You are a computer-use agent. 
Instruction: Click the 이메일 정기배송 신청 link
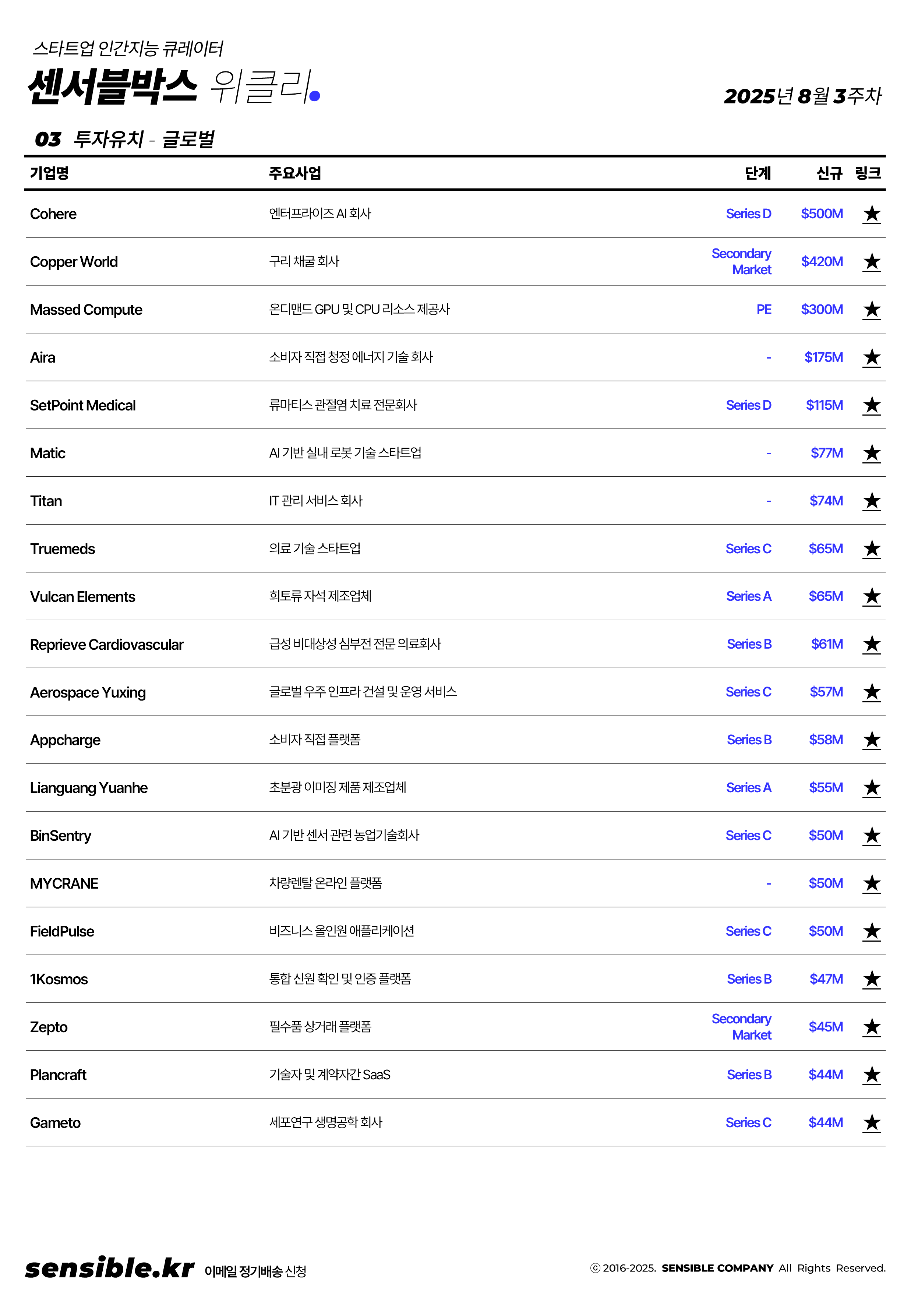pyautogui.click(x=255, y=1271)
